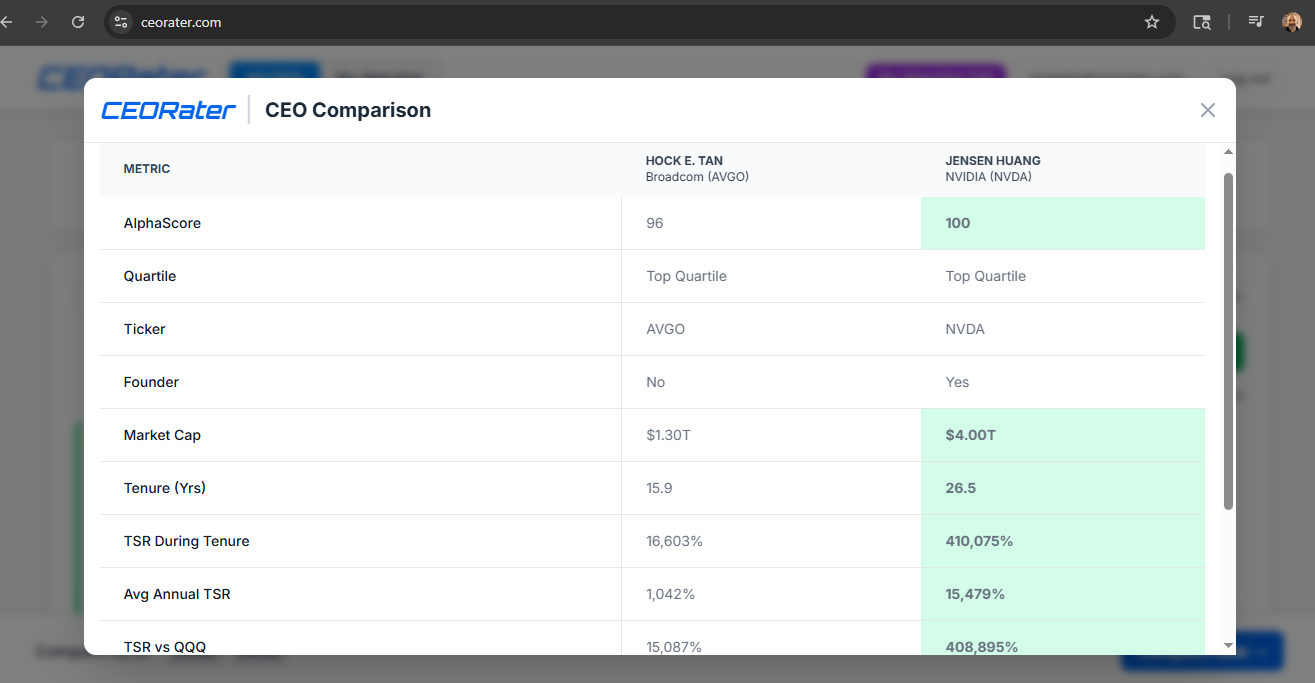
Task: Click the browser back arrow
Action: [7, 22]
